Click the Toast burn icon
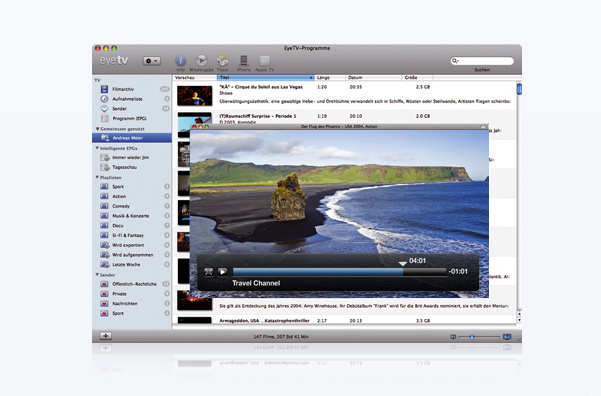Screen dimensions: 601x396 pyautogui.click(x=223, y=61)
